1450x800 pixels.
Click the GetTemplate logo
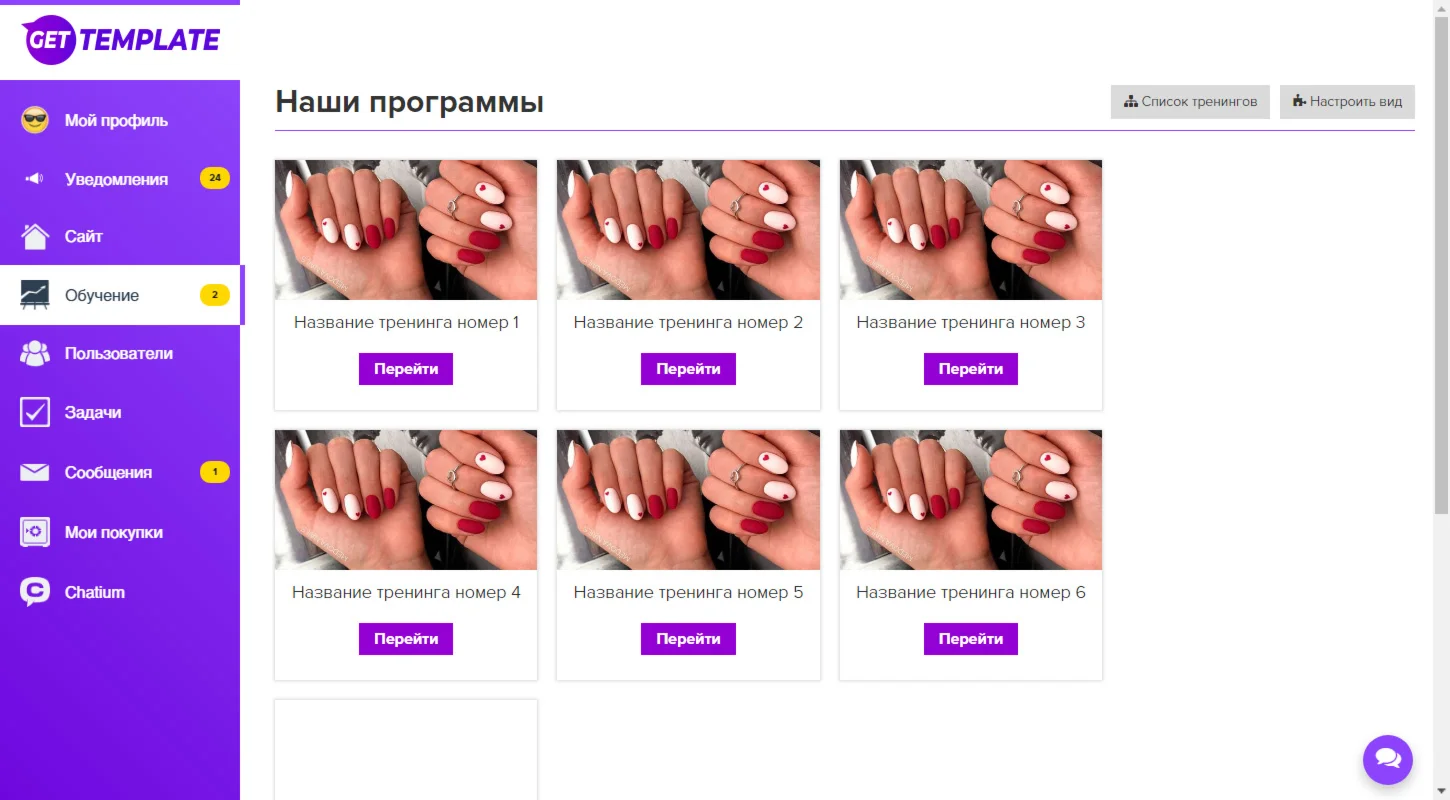(x=121, y=40)
